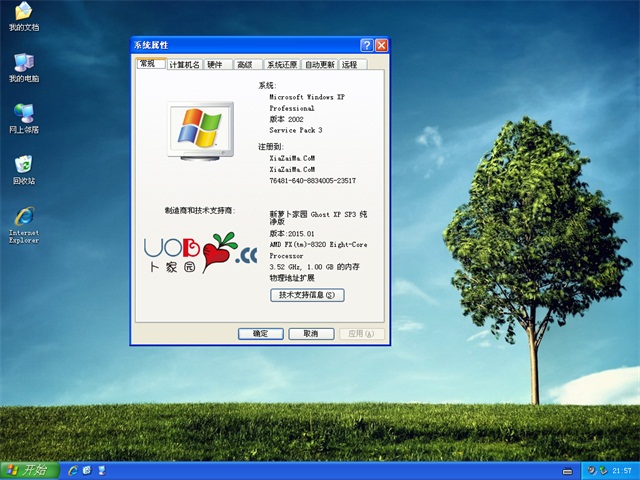Viewport: 640px width, 480px height.
Task: Click the Internet Explorer quick launch icon
Action: (73, 470)
